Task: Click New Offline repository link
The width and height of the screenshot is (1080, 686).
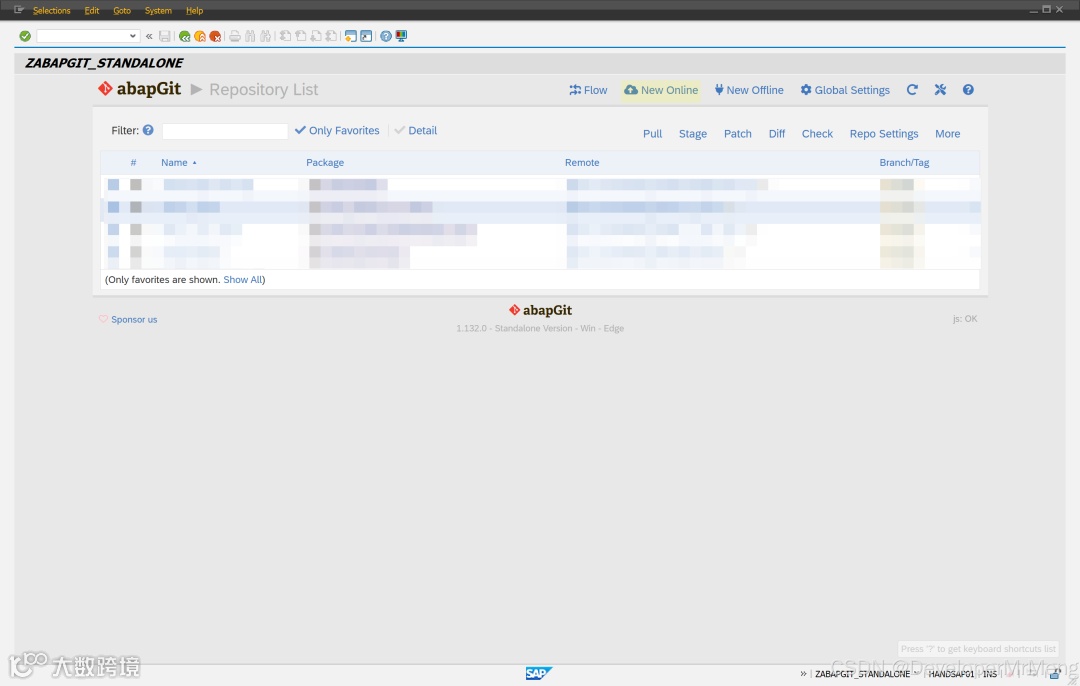Action: click(x=749, y=90)
